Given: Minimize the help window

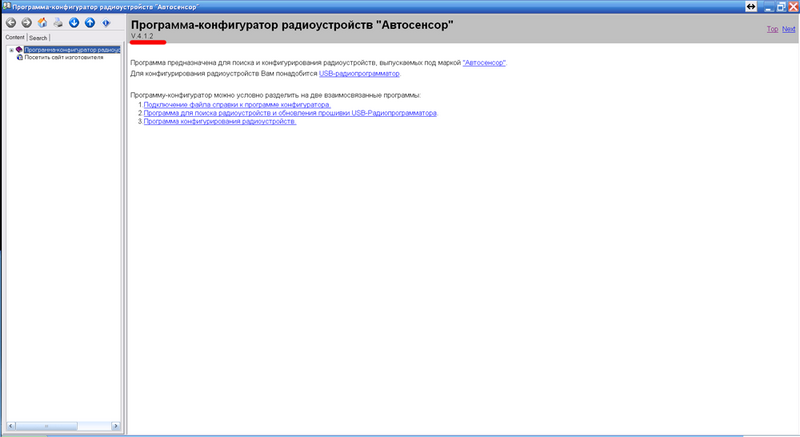Looking at the screenshot, I should coord(768,7).
